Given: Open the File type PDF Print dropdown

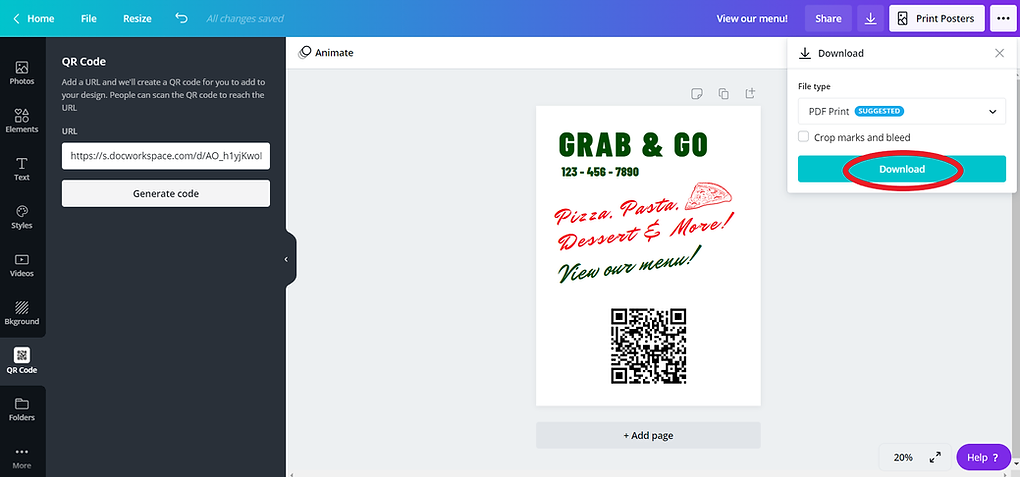Looking at the screenshot, I should tap(902, 111).
